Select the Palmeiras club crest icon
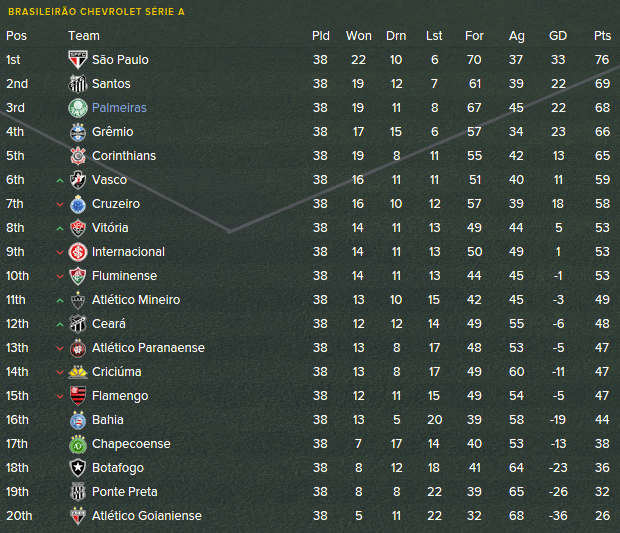Viewport: 620px width, 533px height. 77,108
